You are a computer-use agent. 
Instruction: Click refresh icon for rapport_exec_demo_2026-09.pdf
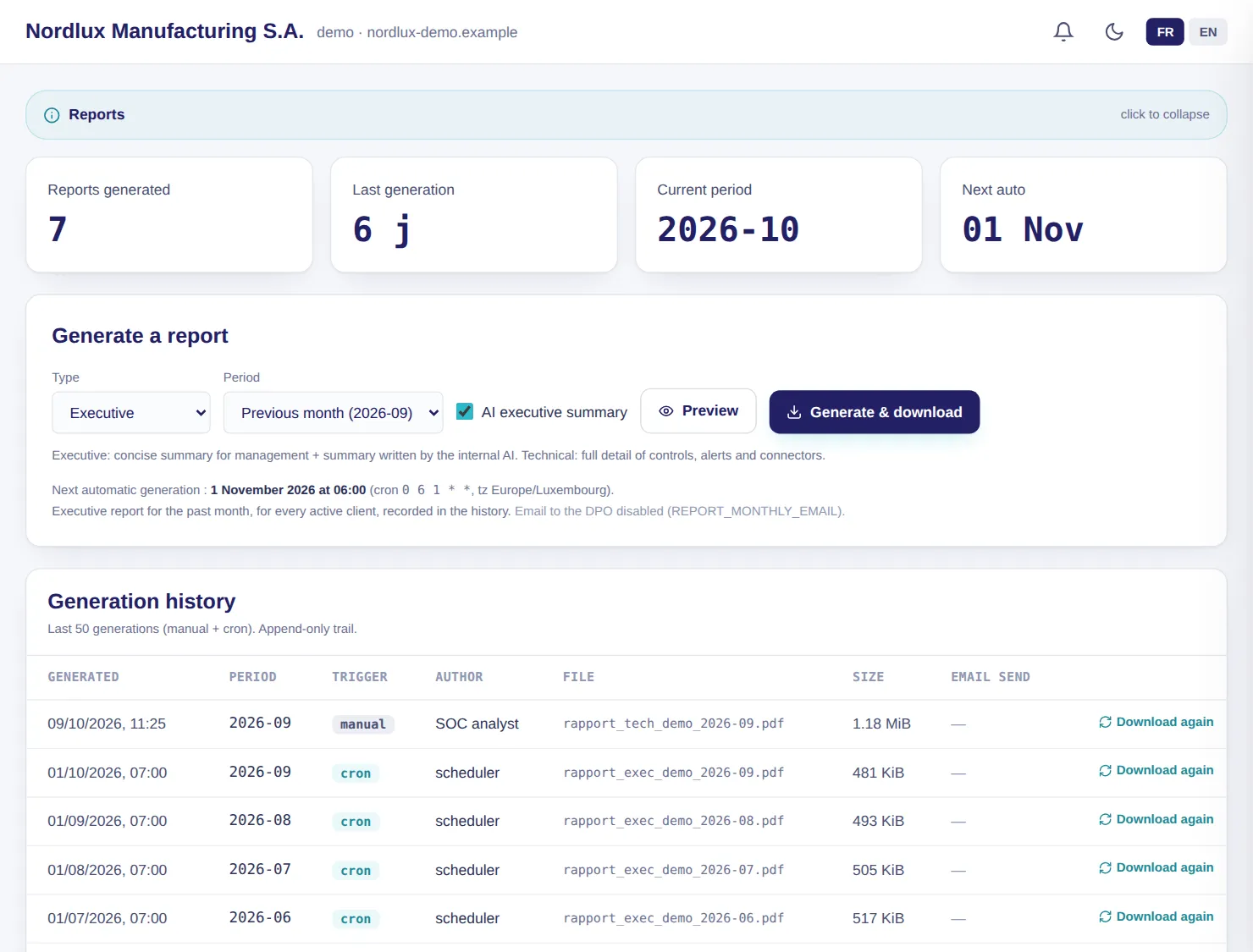pyautogui.click(x=1105, y=770)
